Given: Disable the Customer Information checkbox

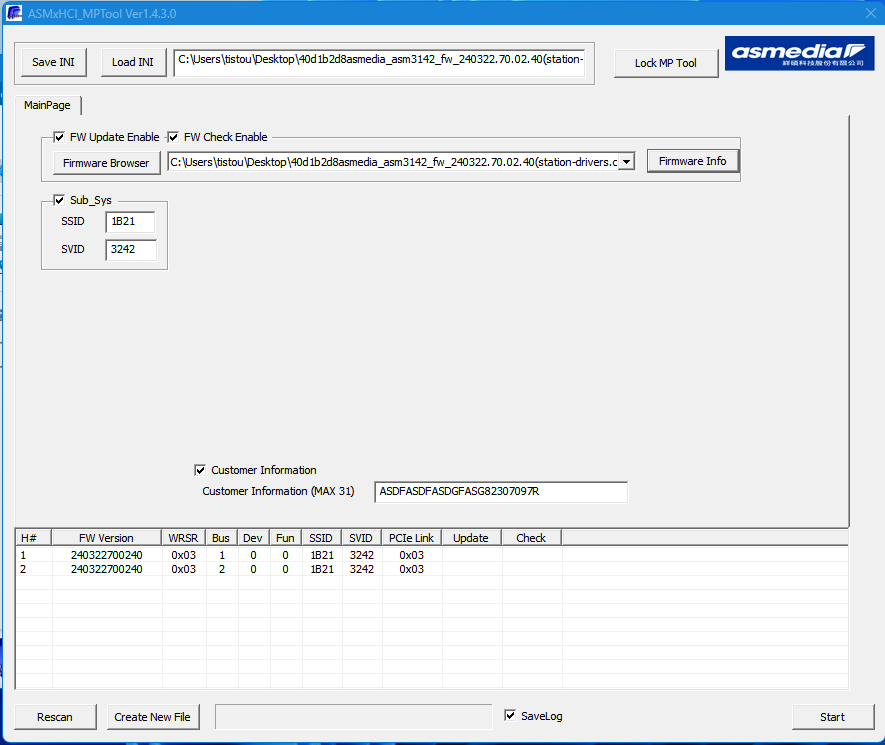Looking at the screenshot, I should tap(200, 470).
